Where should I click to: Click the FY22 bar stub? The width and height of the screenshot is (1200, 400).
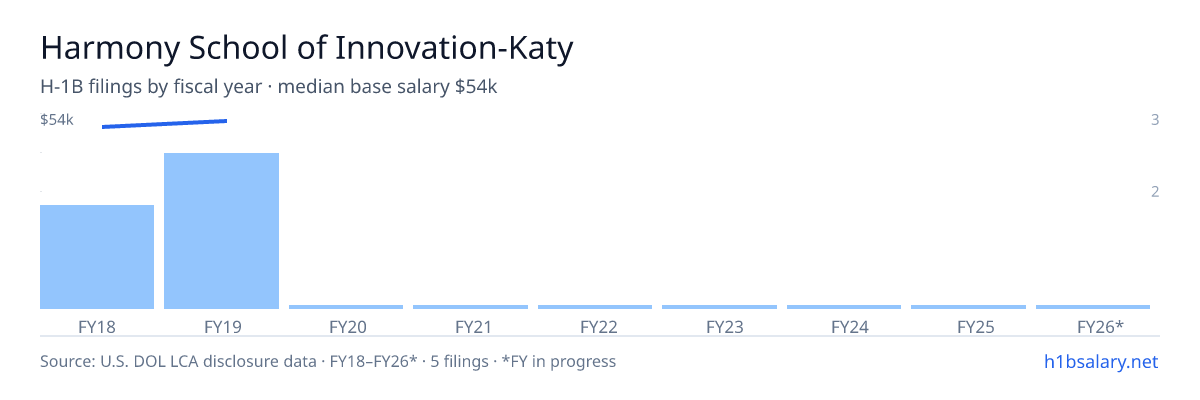click(x=595, y=307)
